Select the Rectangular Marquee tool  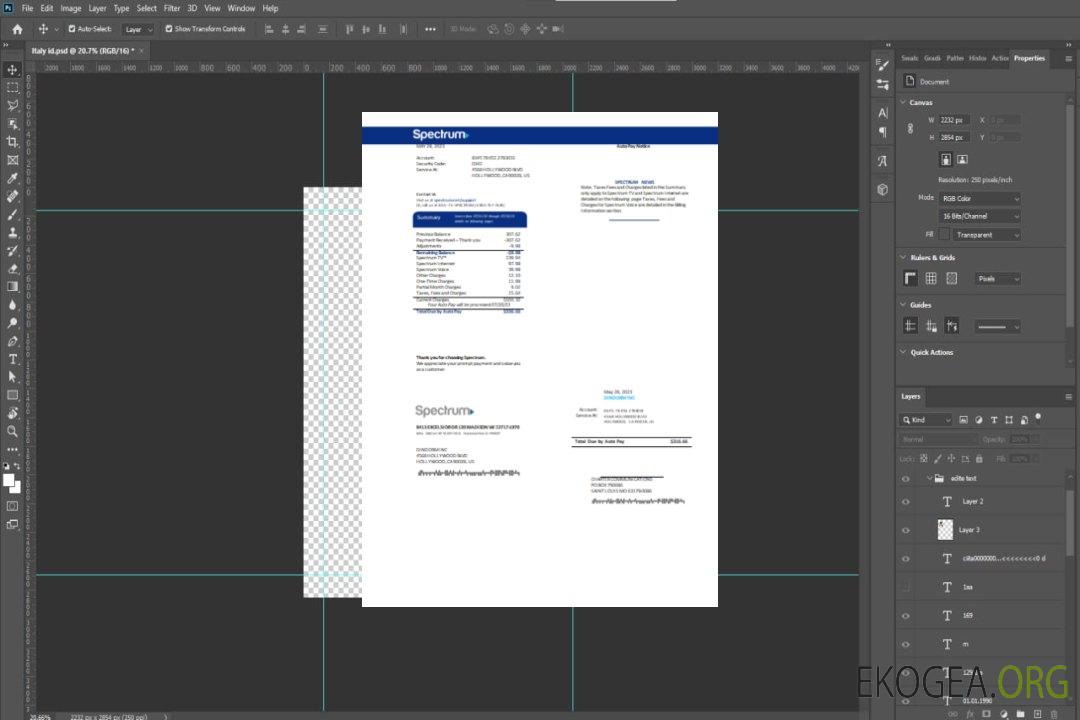click(x=12, y=88)
